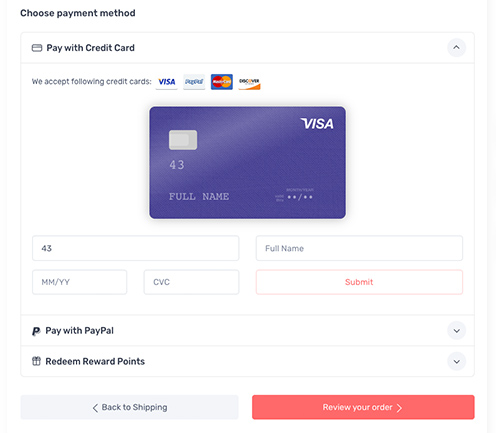The image size is (496, 433).
Task: Click Review your order button
Action: (363, 407)
